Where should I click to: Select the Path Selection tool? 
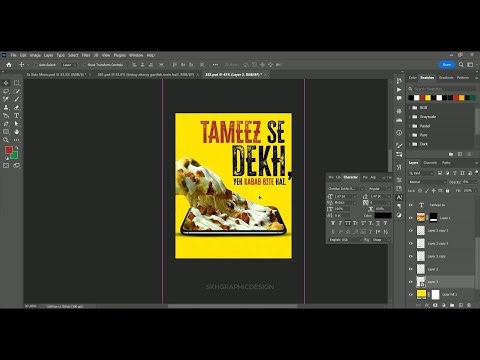click(16, 124)
